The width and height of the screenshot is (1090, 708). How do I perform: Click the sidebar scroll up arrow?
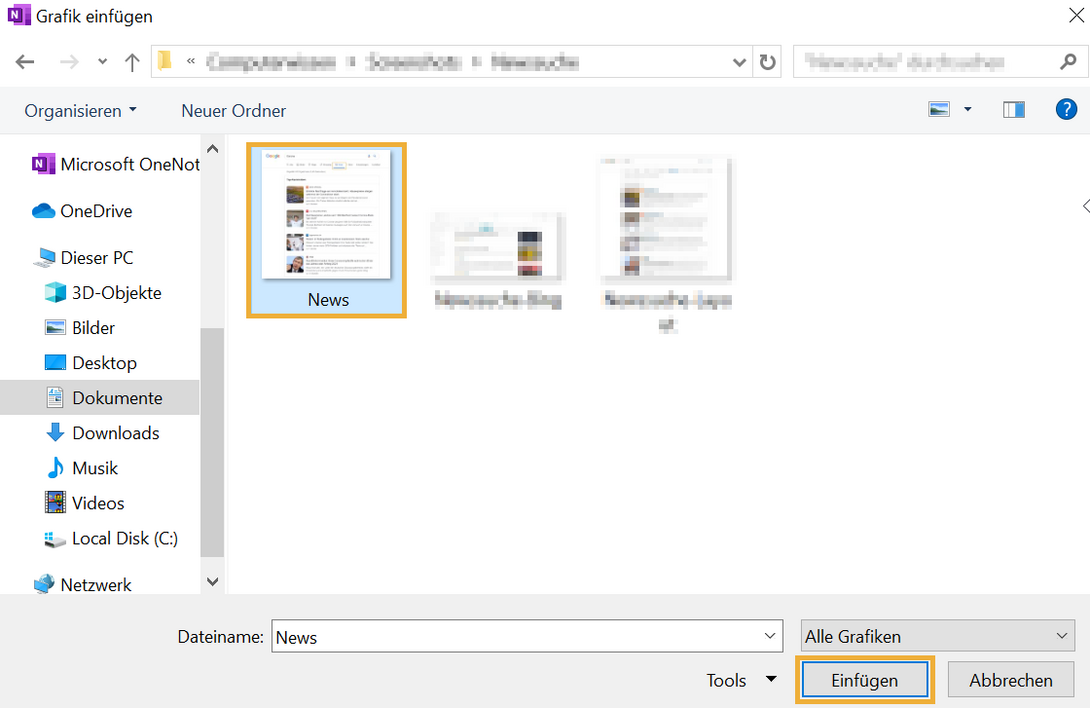213,149
